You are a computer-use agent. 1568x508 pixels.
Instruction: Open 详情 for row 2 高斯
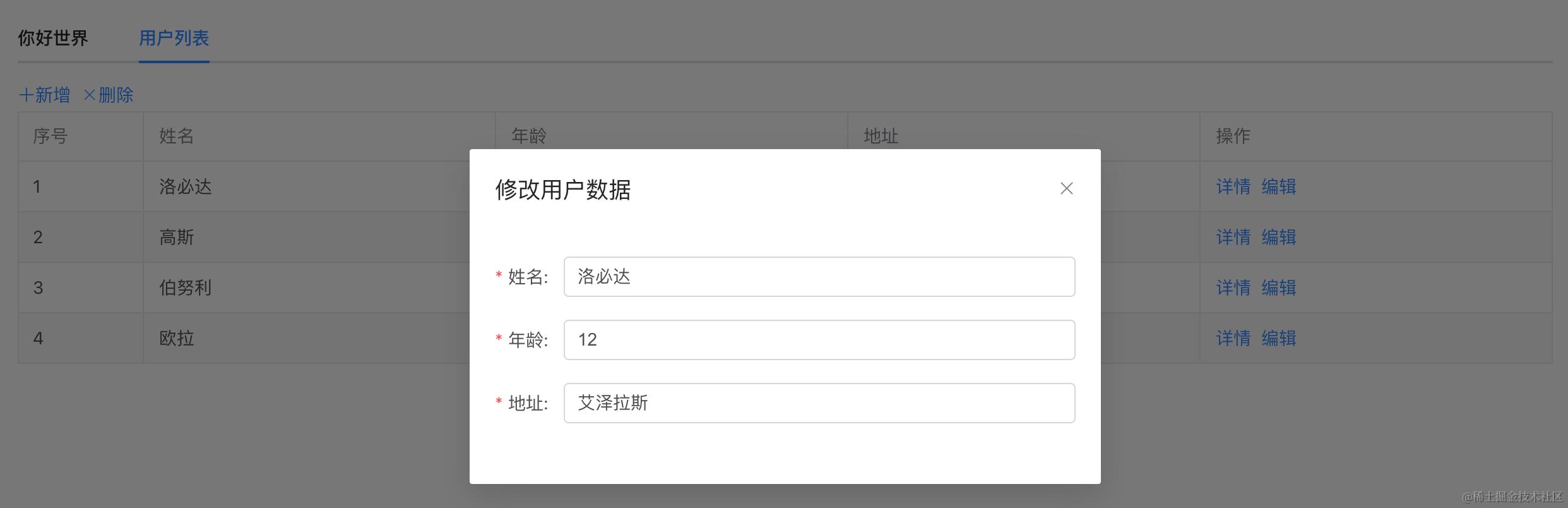pyautogui.click(x=1233, y=237)
